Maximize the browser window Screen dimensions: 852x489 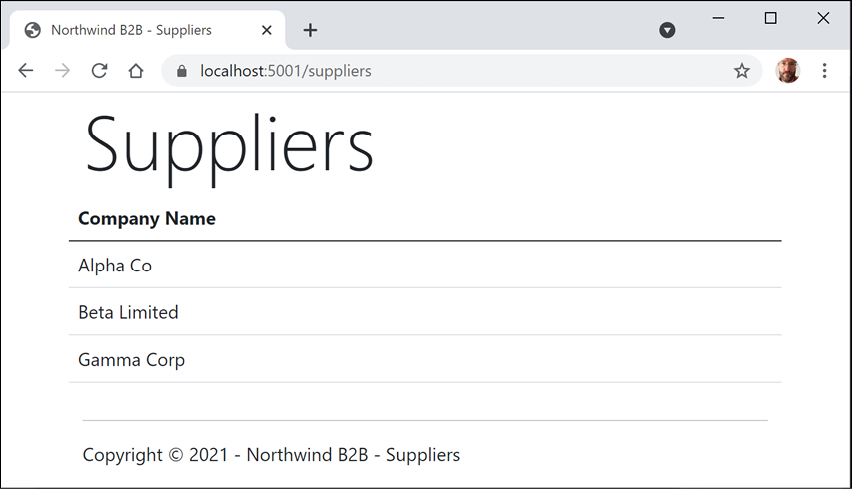[770, 18]
